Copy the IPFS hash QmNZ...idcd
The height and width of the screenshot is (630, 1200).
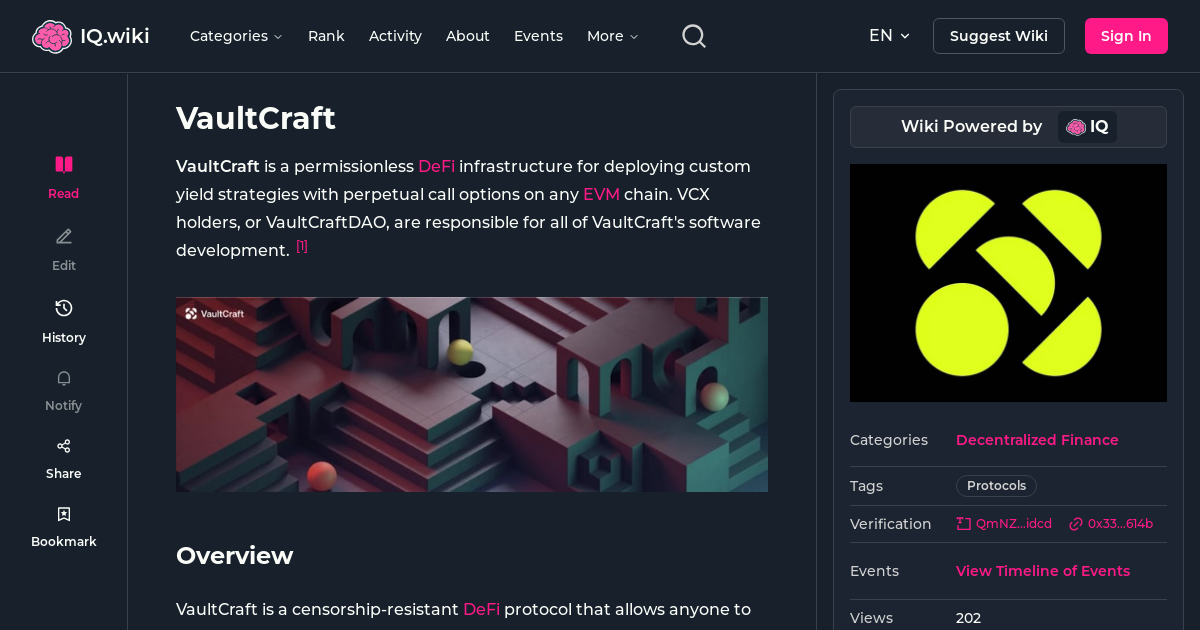coord(1004,523)
